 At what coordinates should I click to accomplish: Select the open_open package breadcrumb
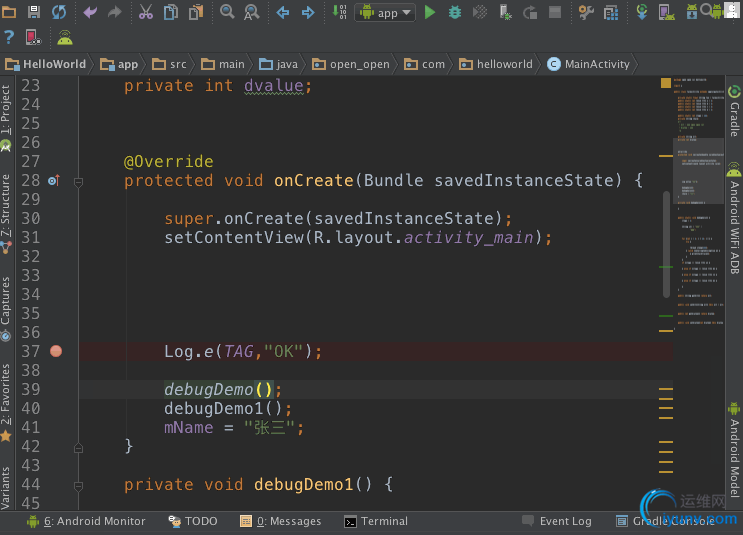coord(351,64)
